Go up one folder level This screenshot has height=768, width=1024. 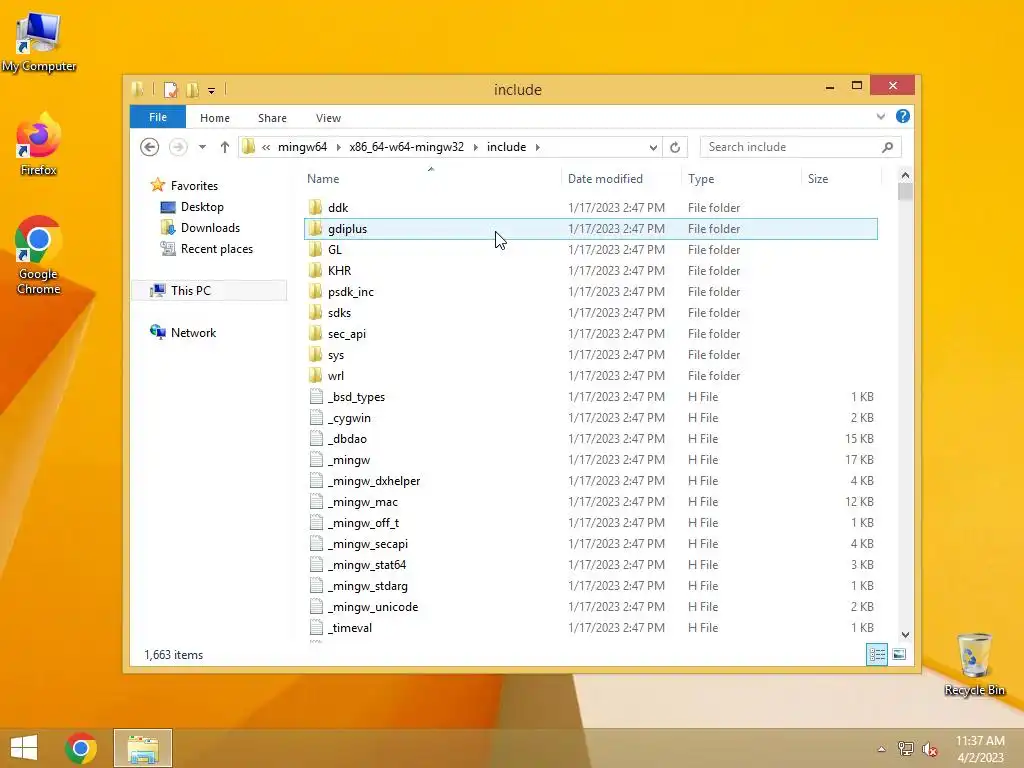225,147
